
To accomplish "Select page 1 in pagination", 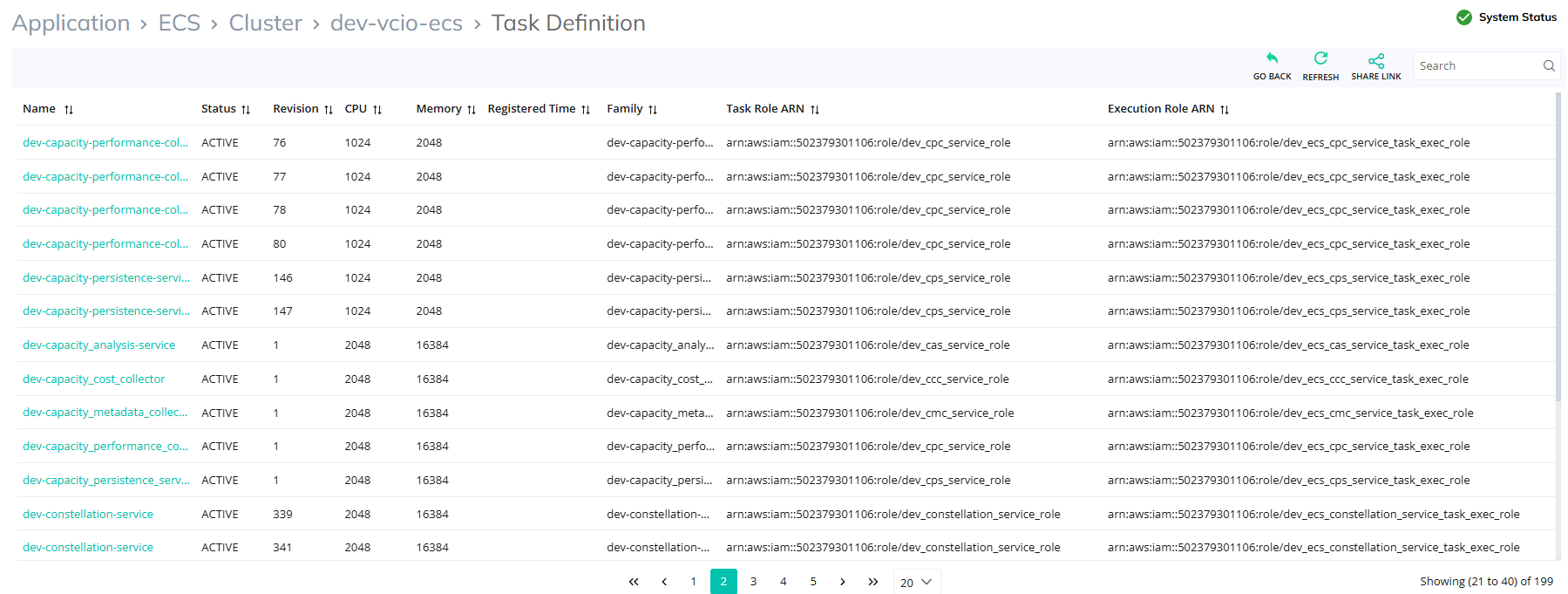I will click(694, 582).
